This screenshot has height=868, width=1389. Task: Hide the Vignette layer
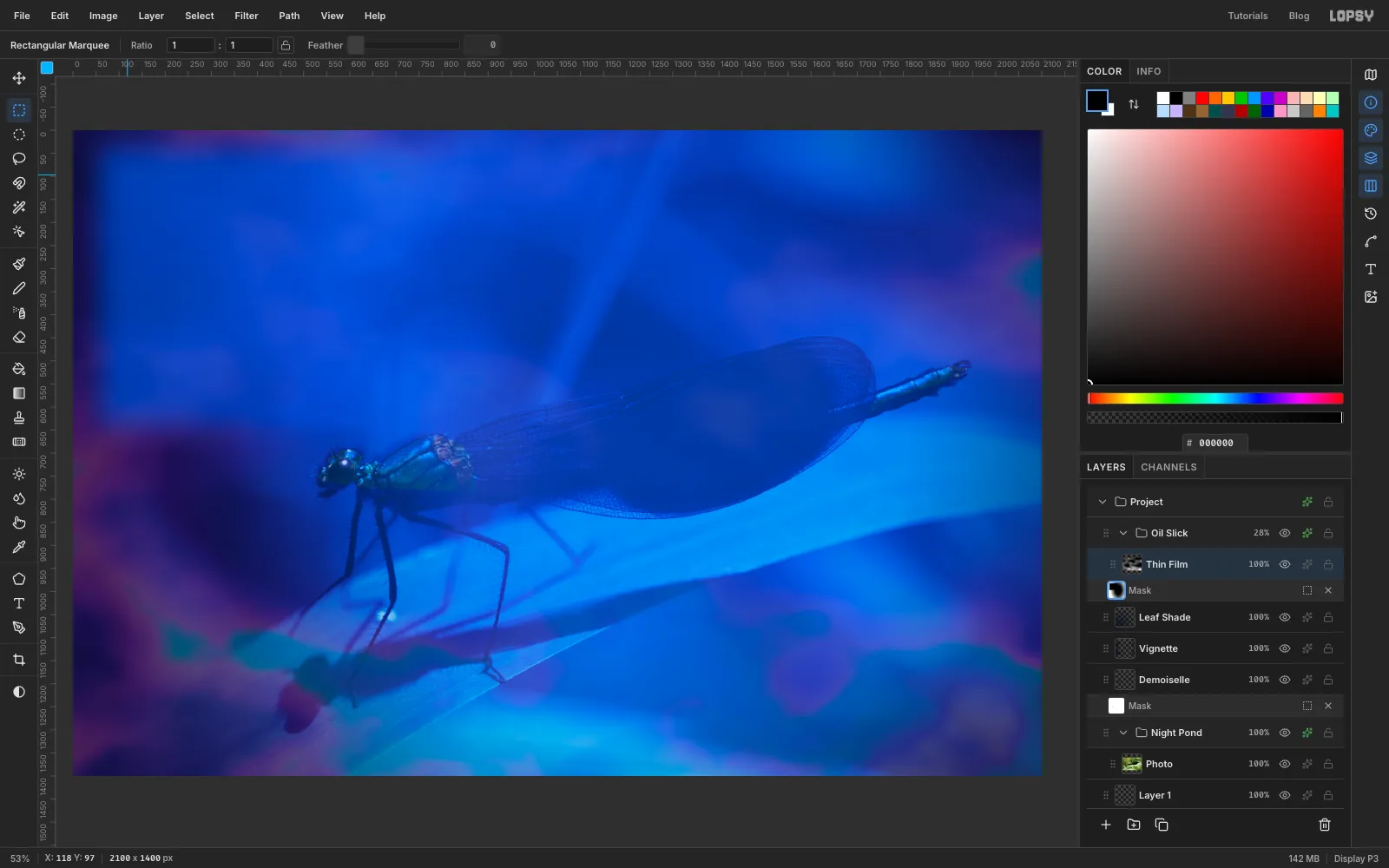coord(1285,648)
